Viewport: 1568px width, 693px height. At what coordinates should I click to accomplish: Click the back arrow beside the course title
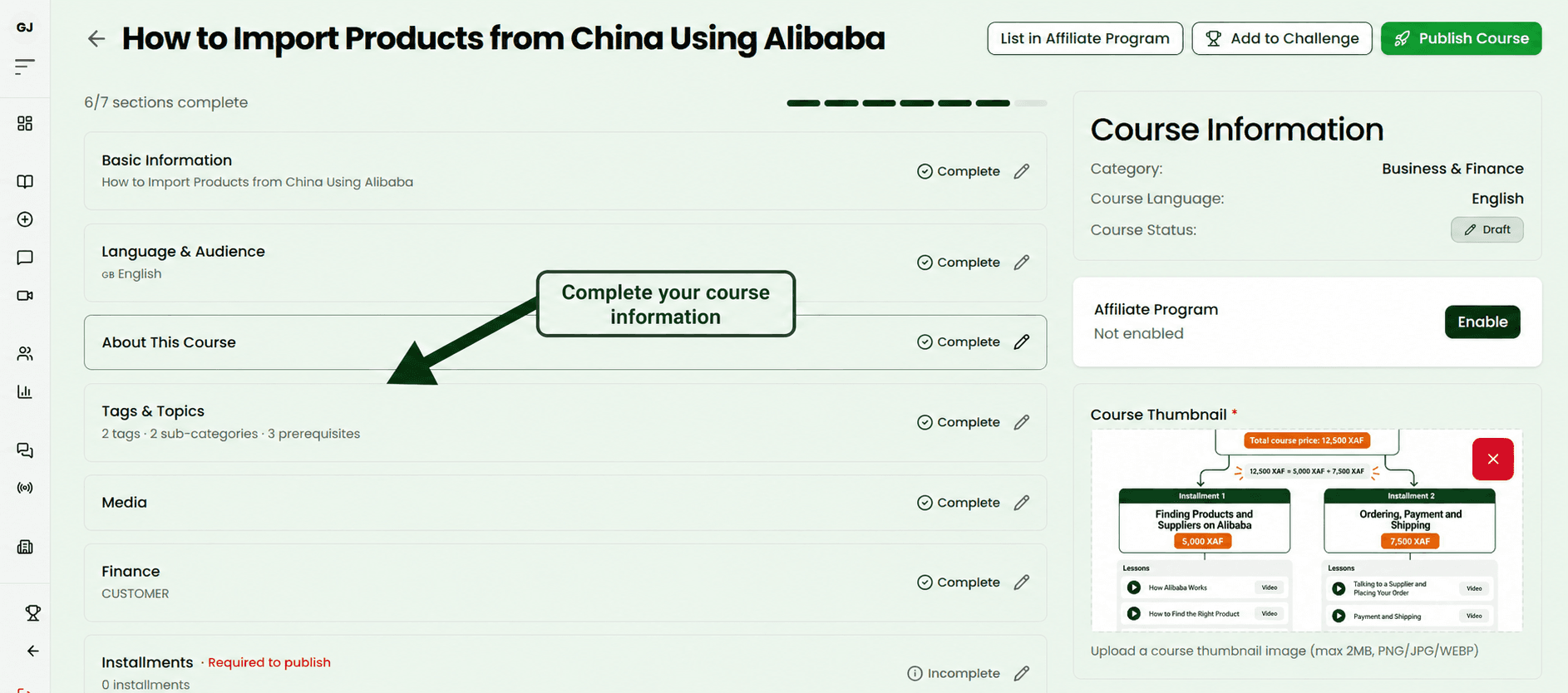pos(96,38)
